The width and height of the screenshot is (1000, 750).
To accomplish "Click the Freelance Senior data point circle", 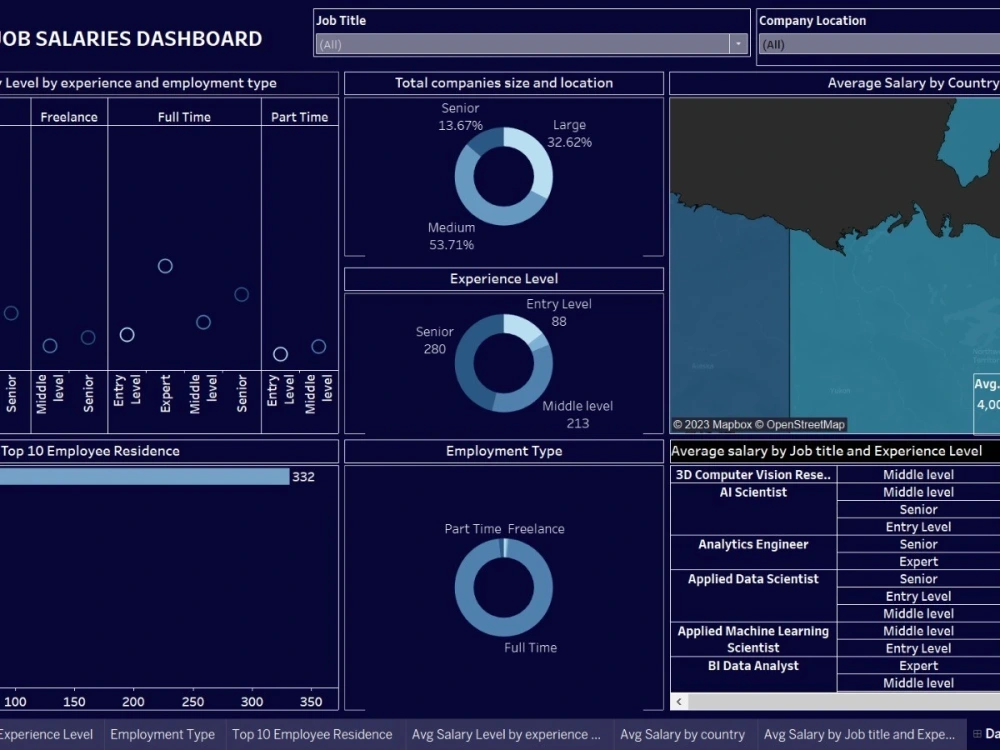I will pos(88,337).
